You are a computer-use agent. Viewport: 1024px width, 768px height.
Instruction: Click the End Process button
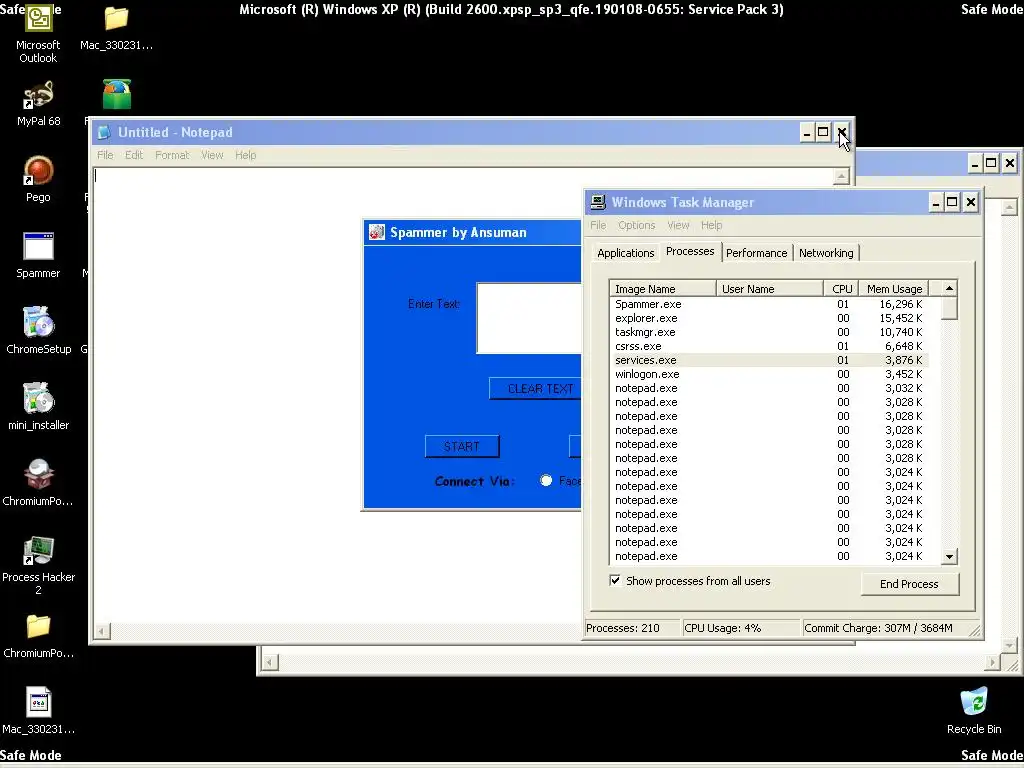coord(909,584)
